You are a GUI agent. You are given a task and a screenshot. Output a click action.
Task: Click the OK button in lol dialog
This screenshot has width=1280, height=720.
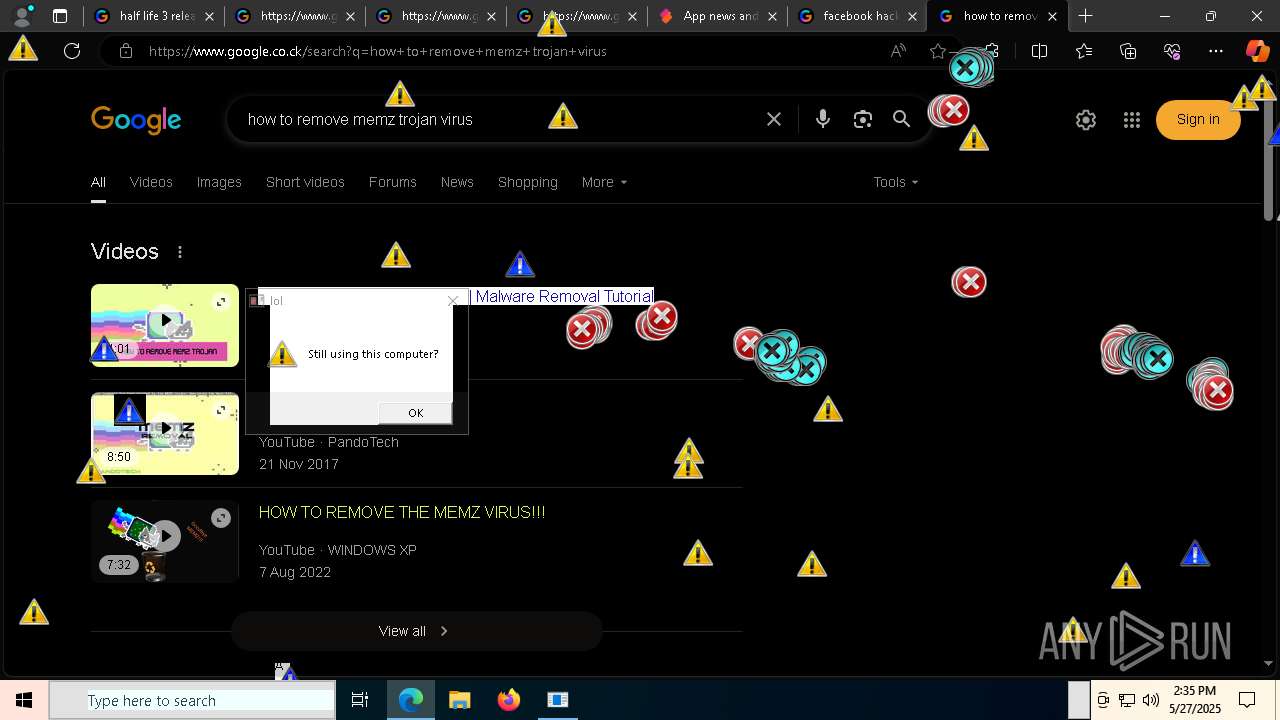(415, 413)
